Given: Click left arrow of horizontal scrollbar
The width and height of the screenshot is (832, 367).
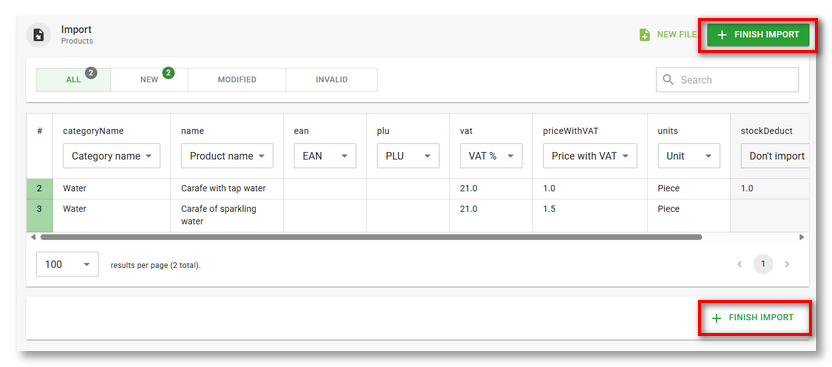Looking at the screenshot, I should 33,237.
